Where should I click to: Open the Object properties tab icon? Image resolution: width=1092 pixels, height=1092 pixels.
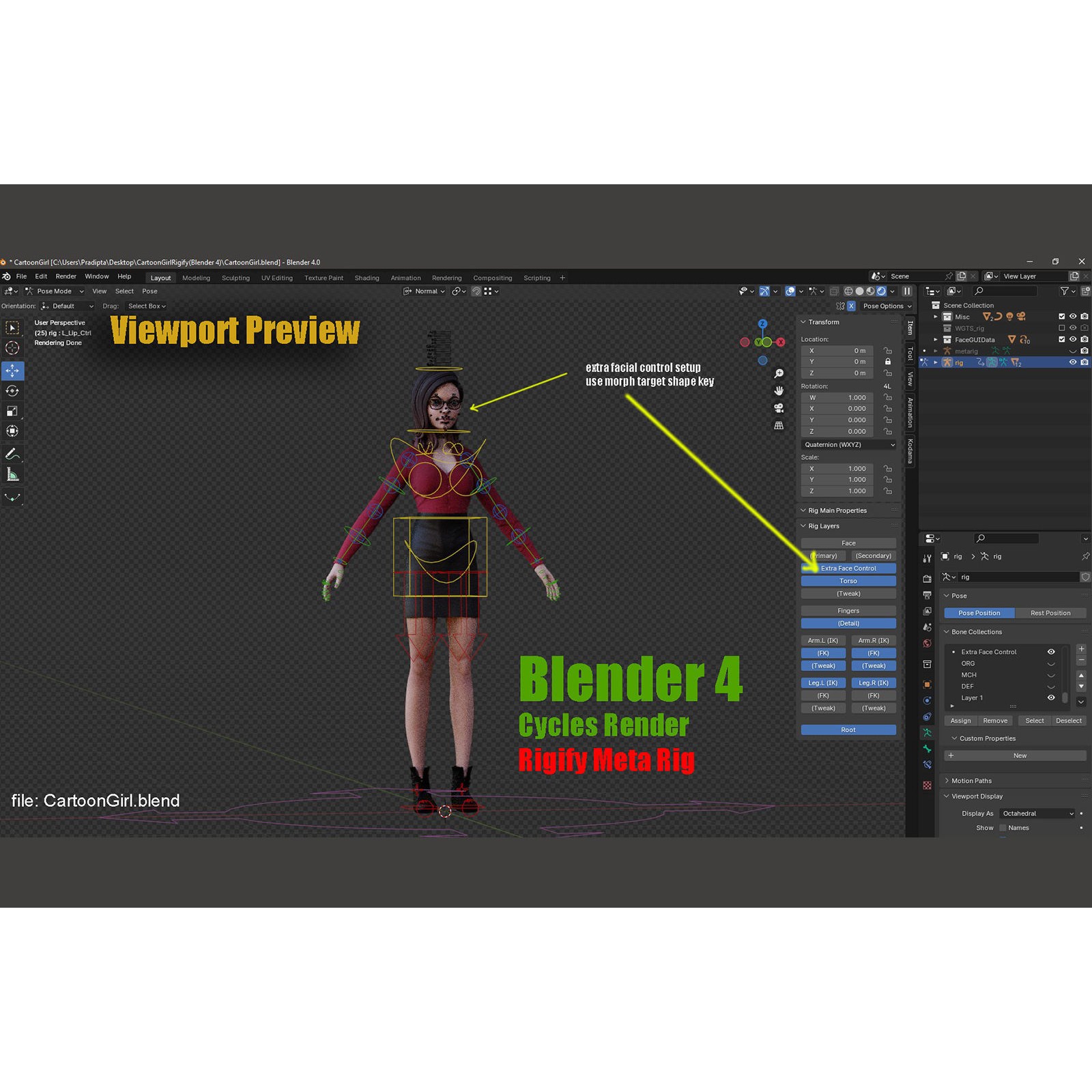927,685
